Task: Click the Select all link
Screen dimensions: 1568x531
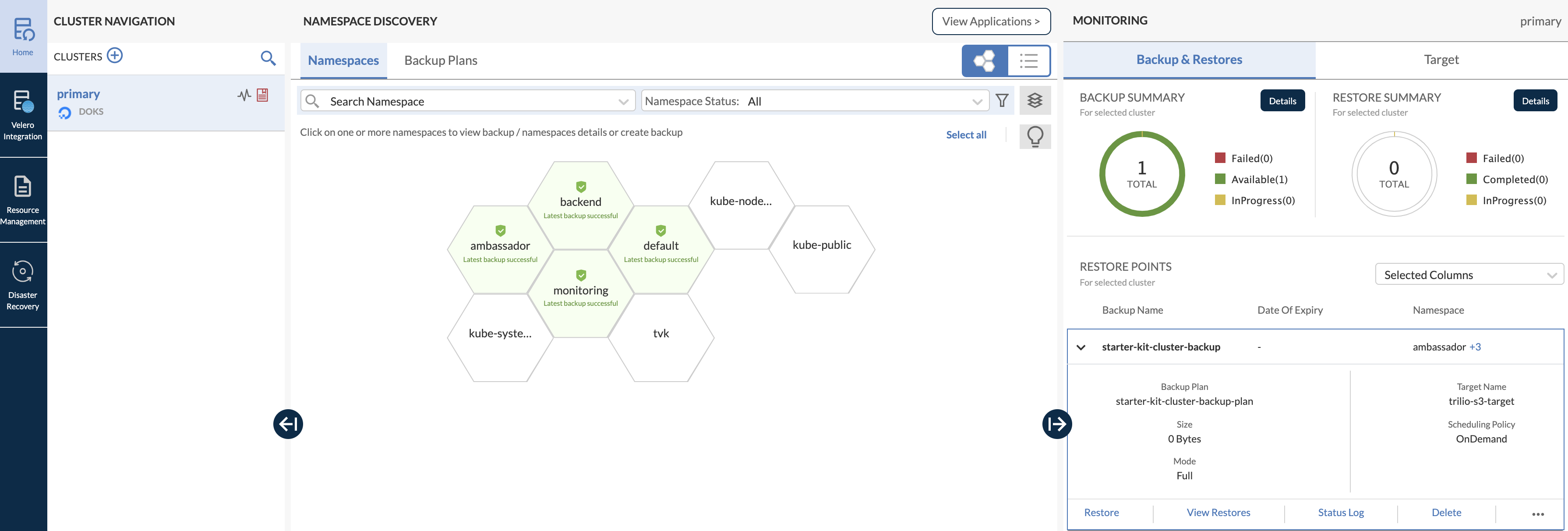Action: coord(966,135)
